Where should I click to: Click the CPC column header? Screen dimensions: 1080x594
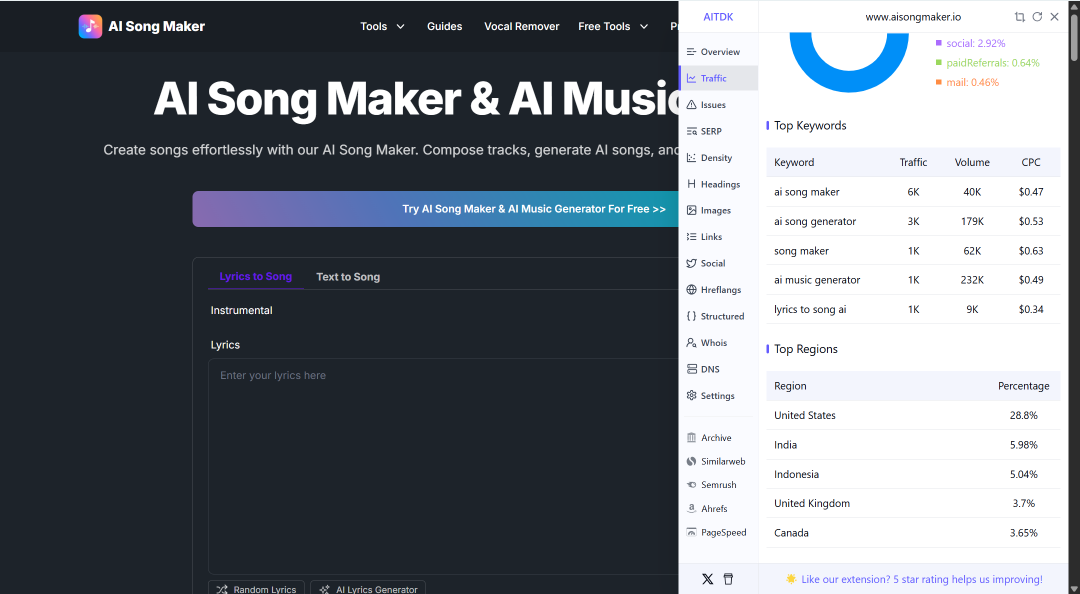(x=1030, y=162)
